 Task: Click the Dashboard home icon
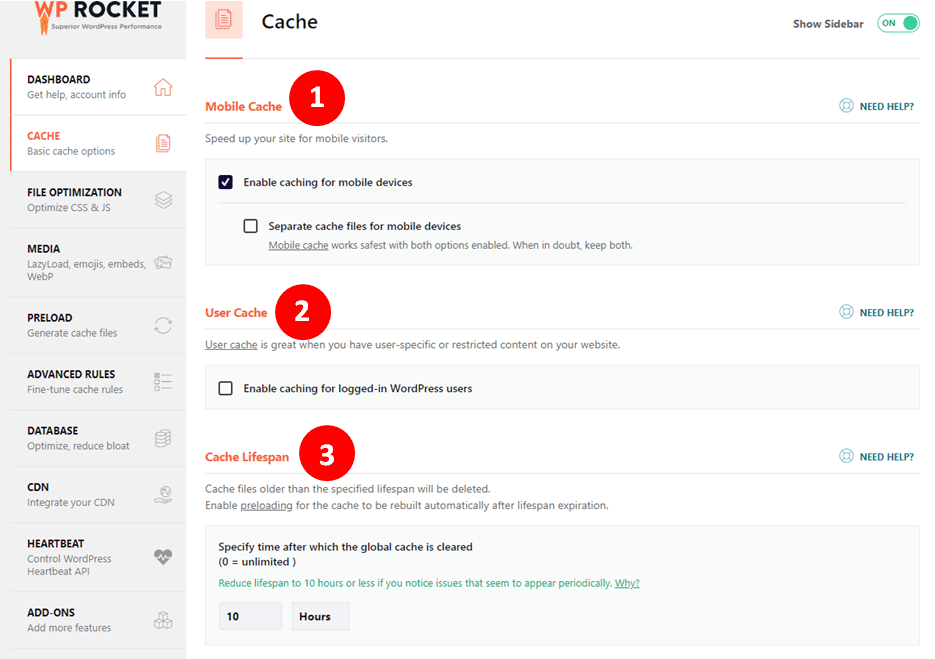(x=163, y=87)
